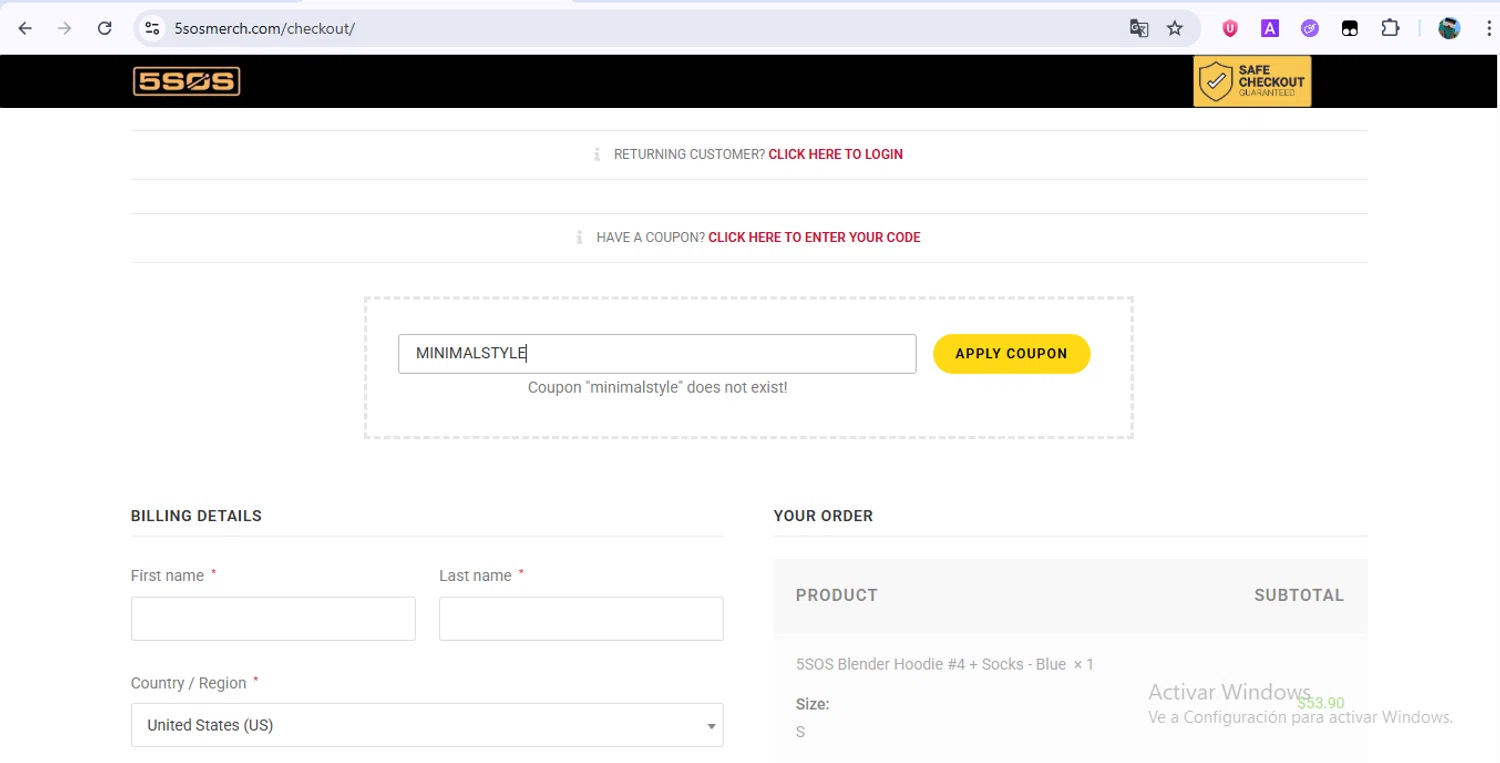The image size is (1500, 763).
Task: Click the info icon beside Have a Coupon
Action: pyautogui.click(x=579, y=237)
